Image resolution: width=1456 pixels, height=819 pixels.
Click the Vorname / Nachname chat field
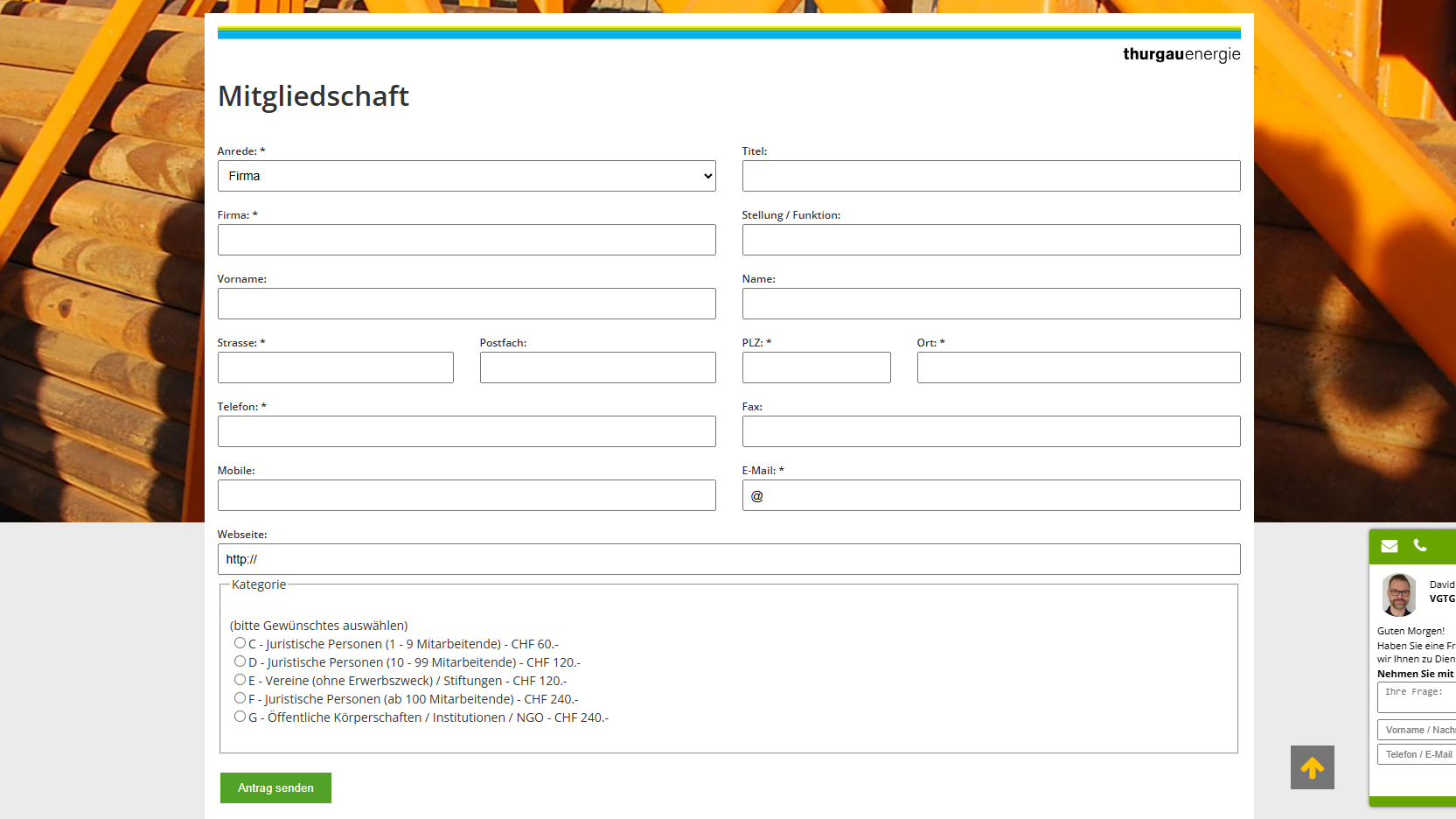click(x=1417, y=730)
